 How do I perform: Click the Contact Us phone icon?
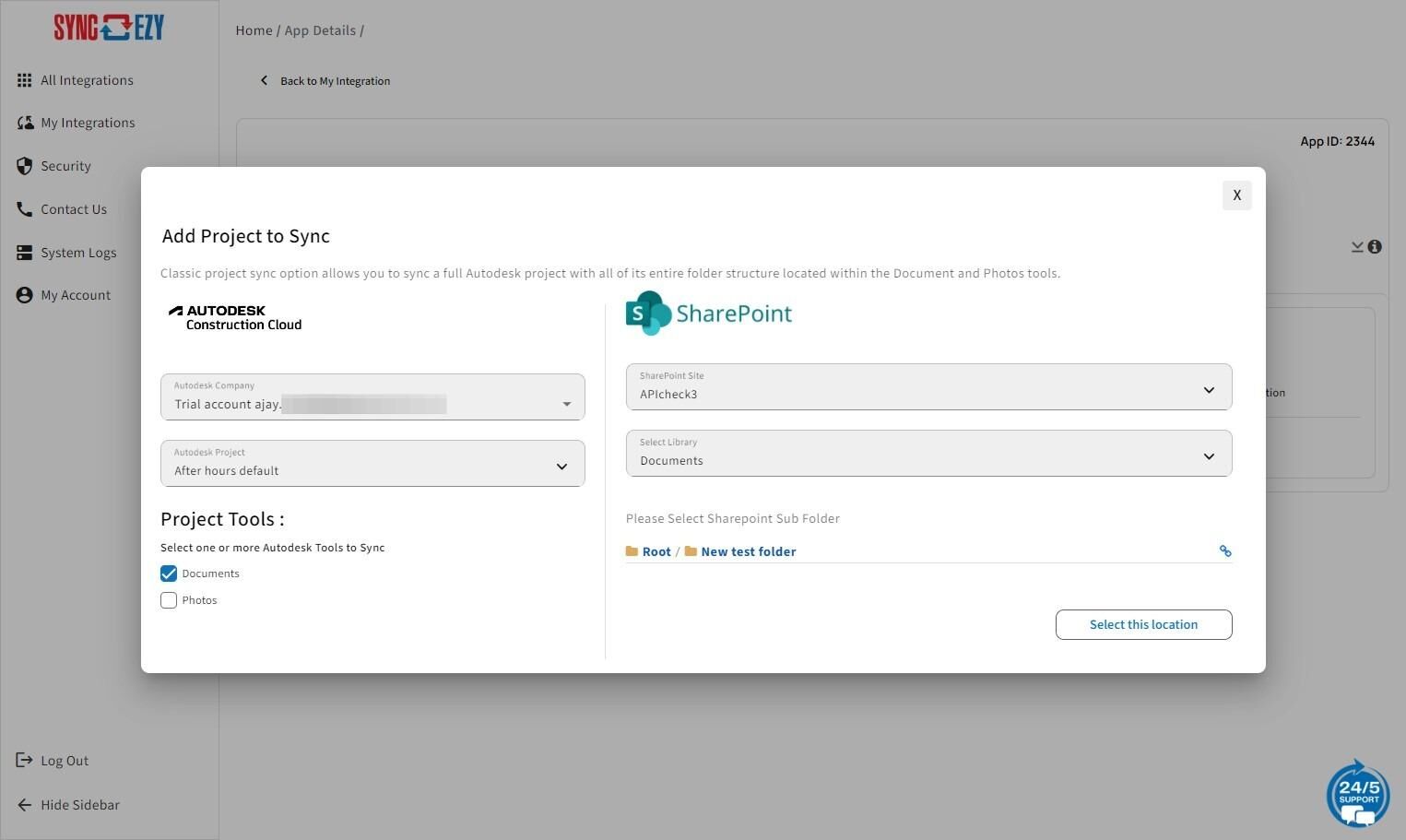25,209
